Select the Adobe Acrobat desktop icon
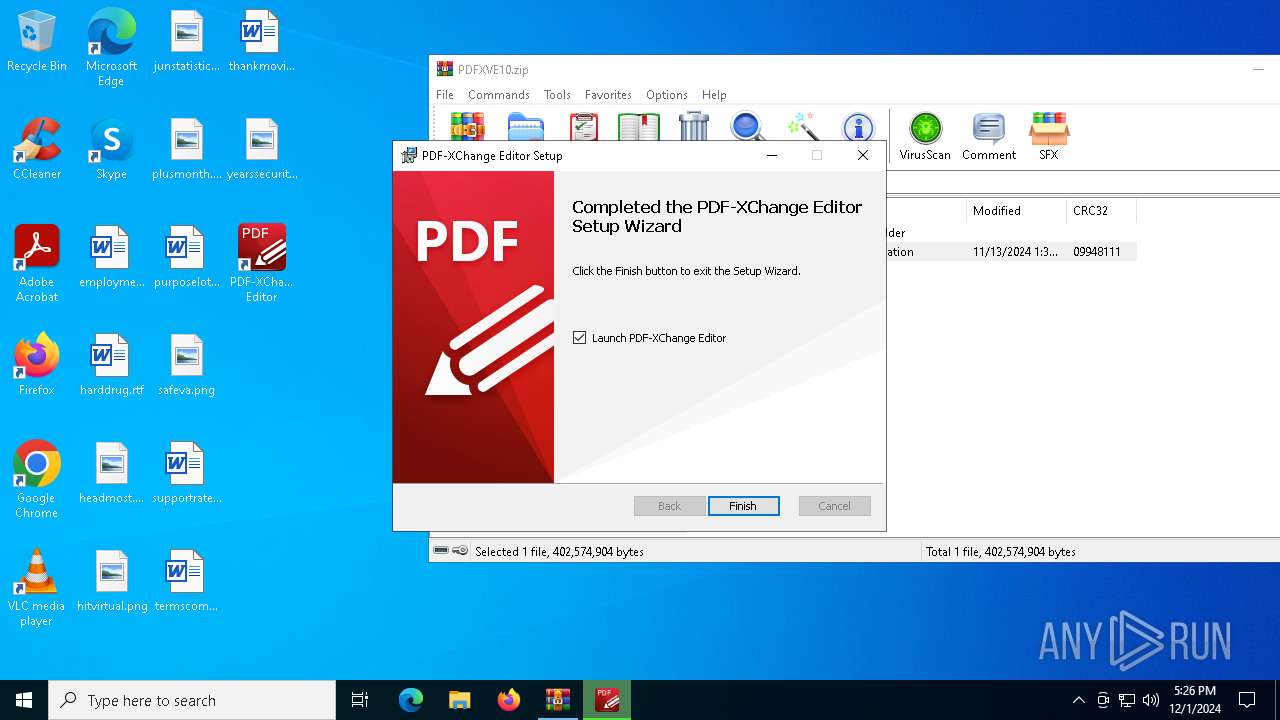The image size is (1280, 720). (37, 264)
